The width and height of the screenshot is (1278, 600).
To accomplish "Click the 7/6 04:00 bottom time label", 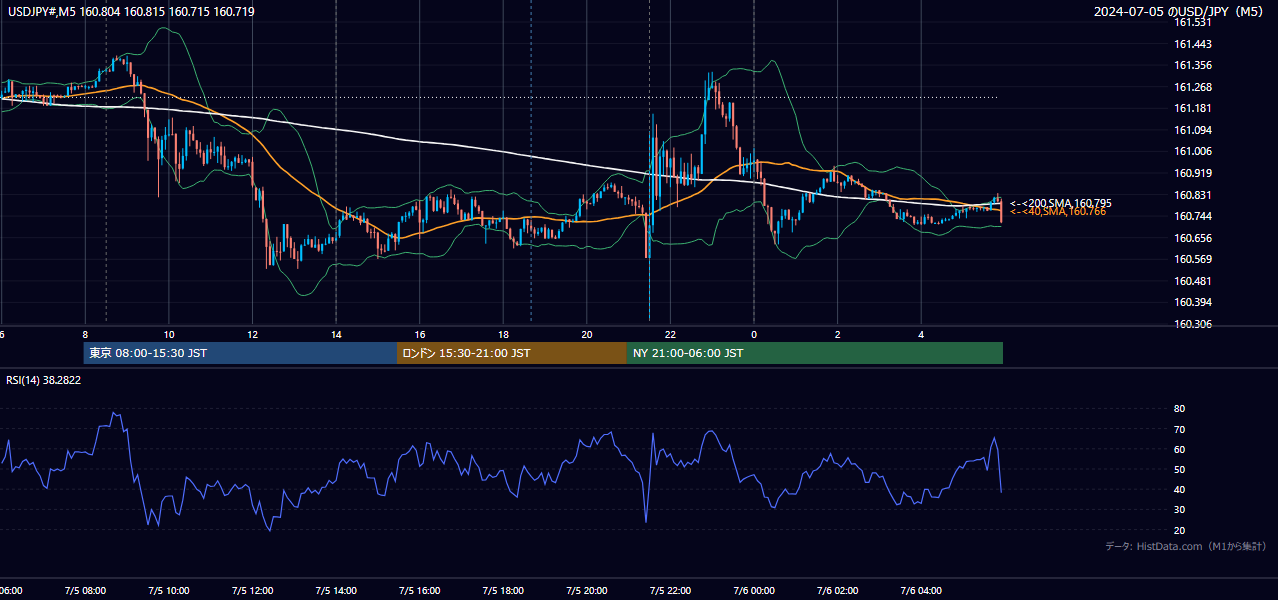I will click(922, 591).
